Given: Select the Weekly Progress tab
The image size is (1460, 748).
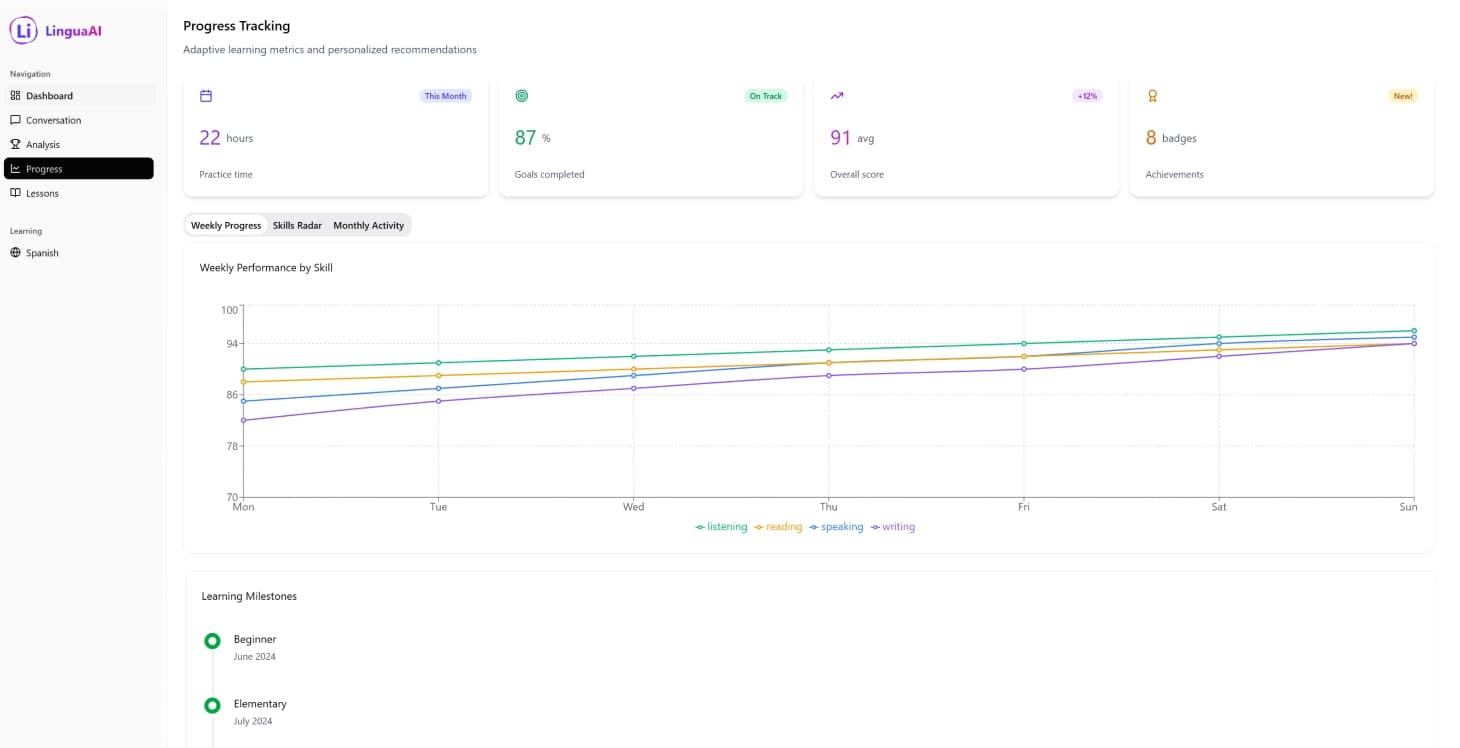Looking at the screenshot, I should pyautogui.click(x=226, y=226).
